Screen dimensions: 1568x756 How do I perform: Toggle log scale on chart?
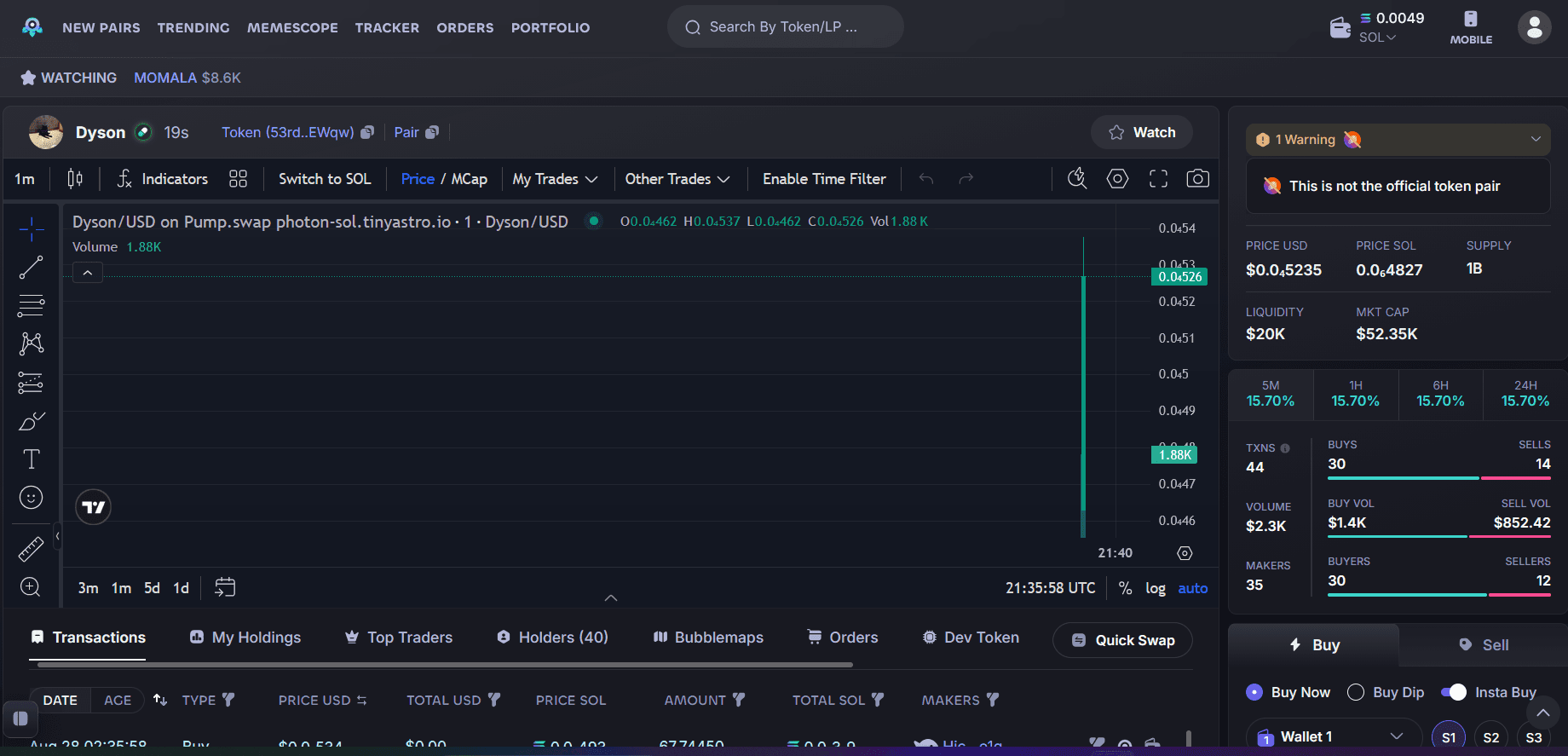[1156, 588]
